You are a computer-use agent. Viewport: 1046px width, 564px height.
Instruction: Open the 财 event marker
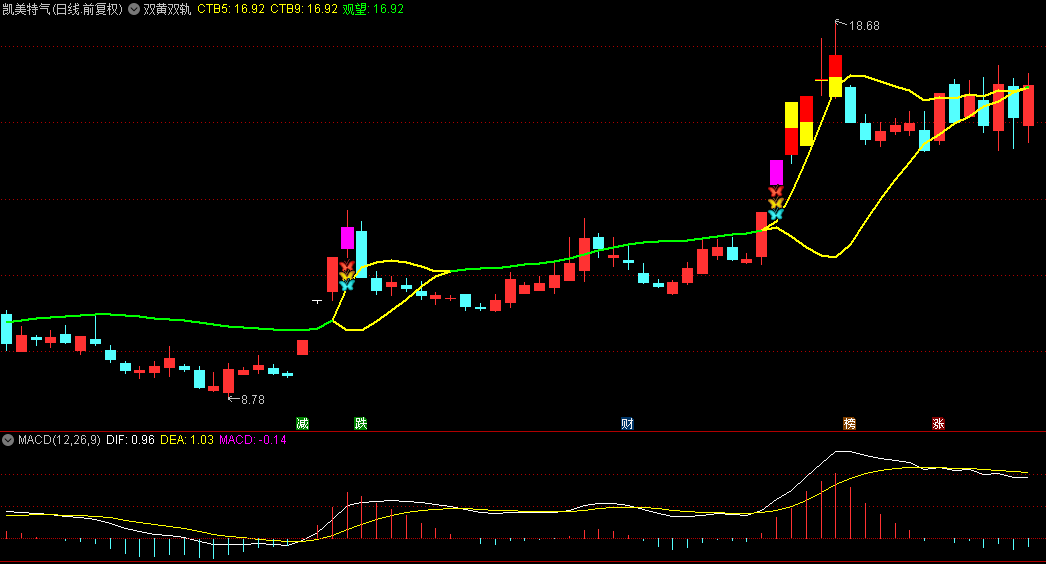(x=627, y=423)
